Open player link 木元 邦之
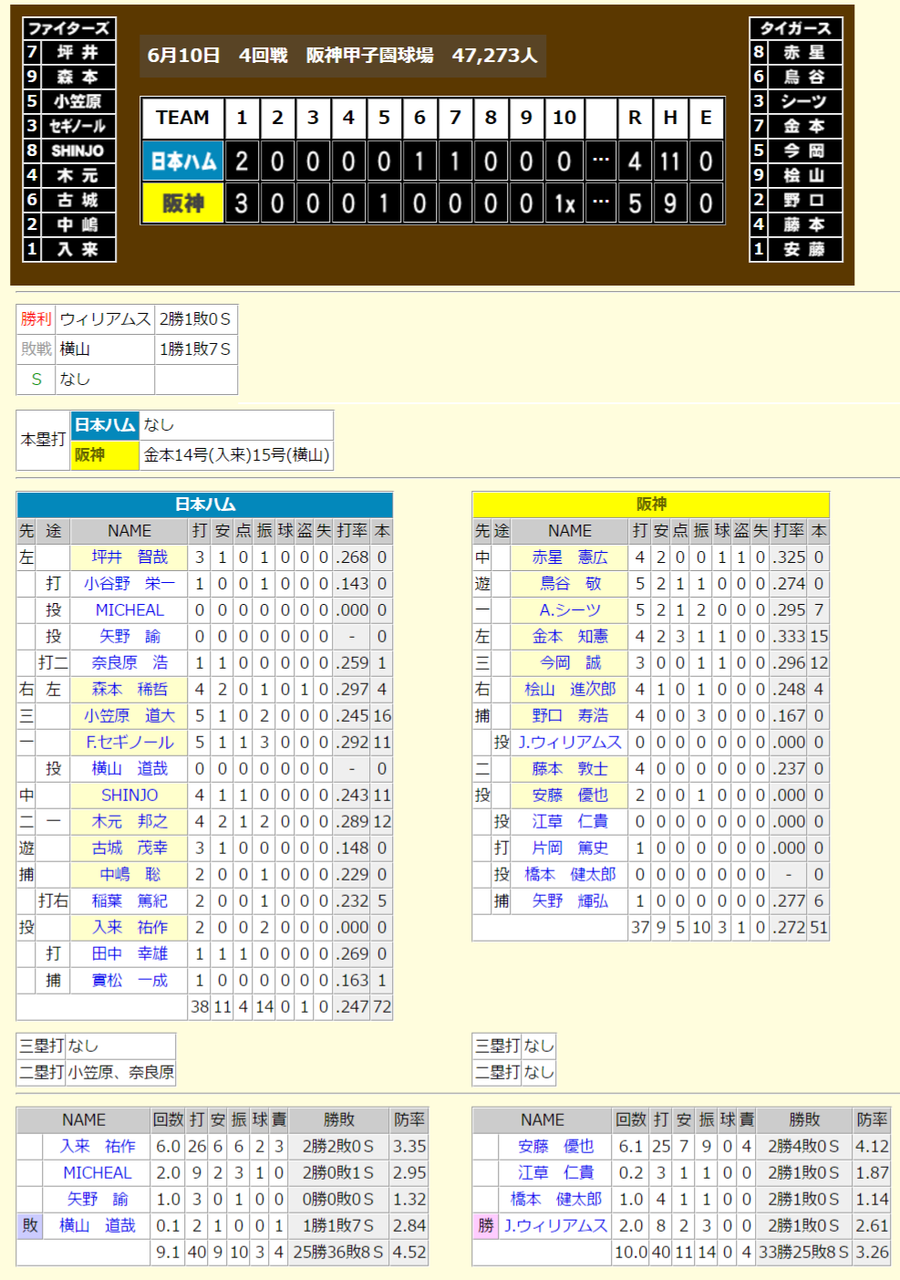Screen dimensions: 900x1280 [x=129, y=822]
